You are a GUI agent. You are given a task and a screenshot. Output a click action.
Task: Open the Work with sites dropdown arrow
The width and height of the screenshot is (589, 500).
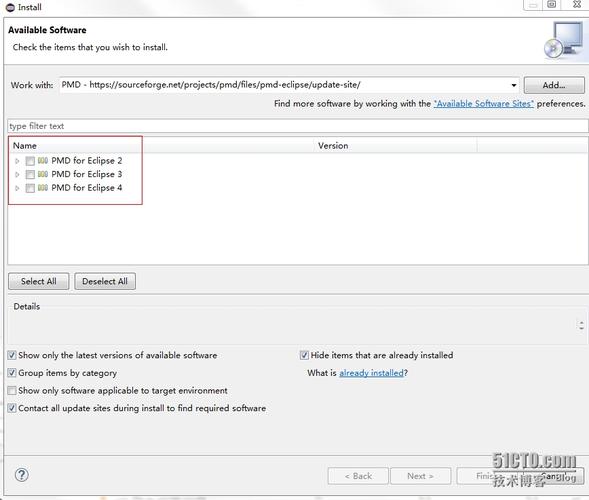pos(513,85)
